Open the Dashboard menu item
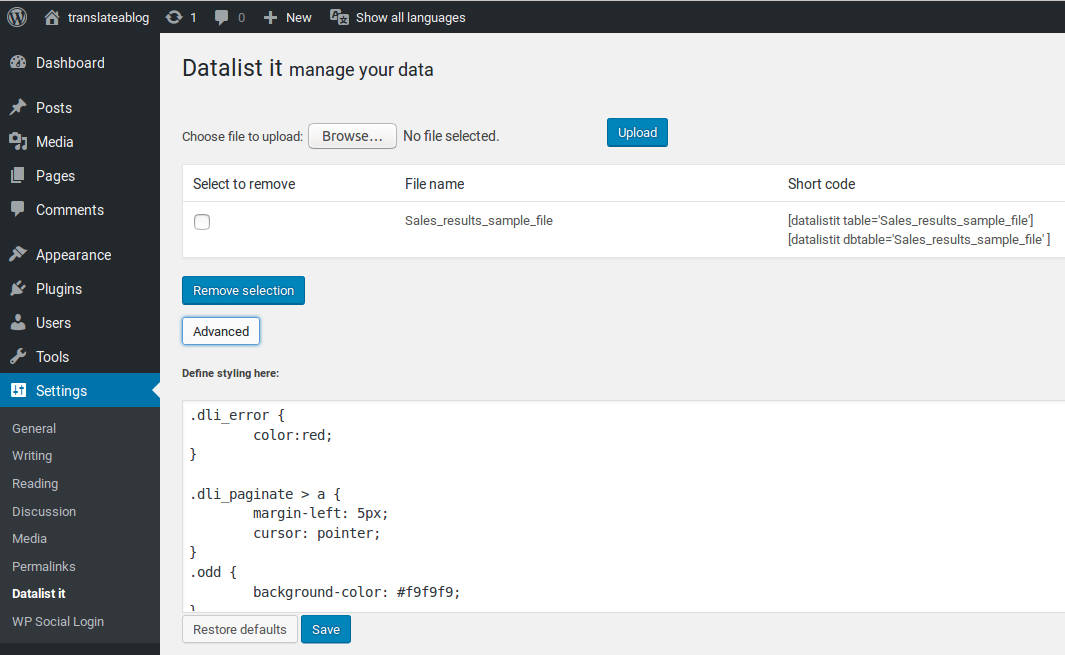 (70, 63)
